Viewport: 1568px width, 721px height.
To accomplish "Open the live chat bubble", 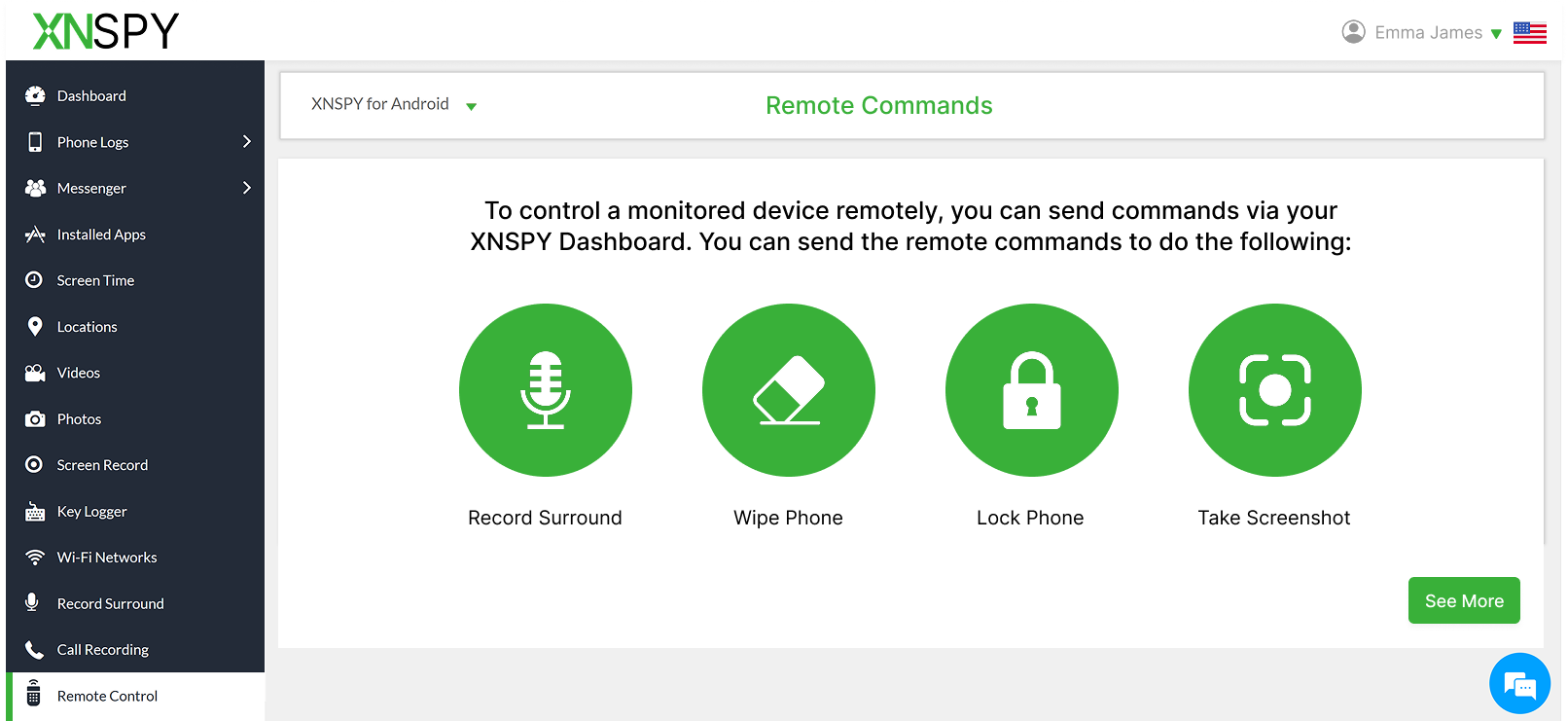I will click(x=1519, y=684).
